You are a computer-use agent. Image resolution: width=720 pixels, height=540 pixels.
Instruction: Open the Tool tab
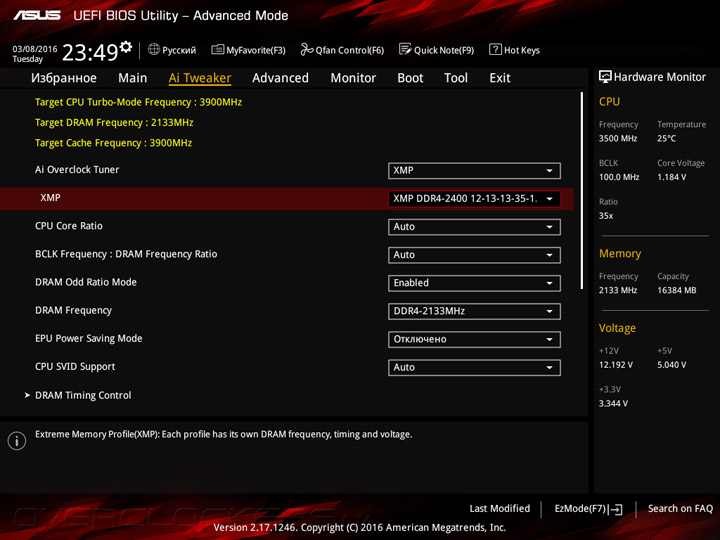click(x=456, y=78)
